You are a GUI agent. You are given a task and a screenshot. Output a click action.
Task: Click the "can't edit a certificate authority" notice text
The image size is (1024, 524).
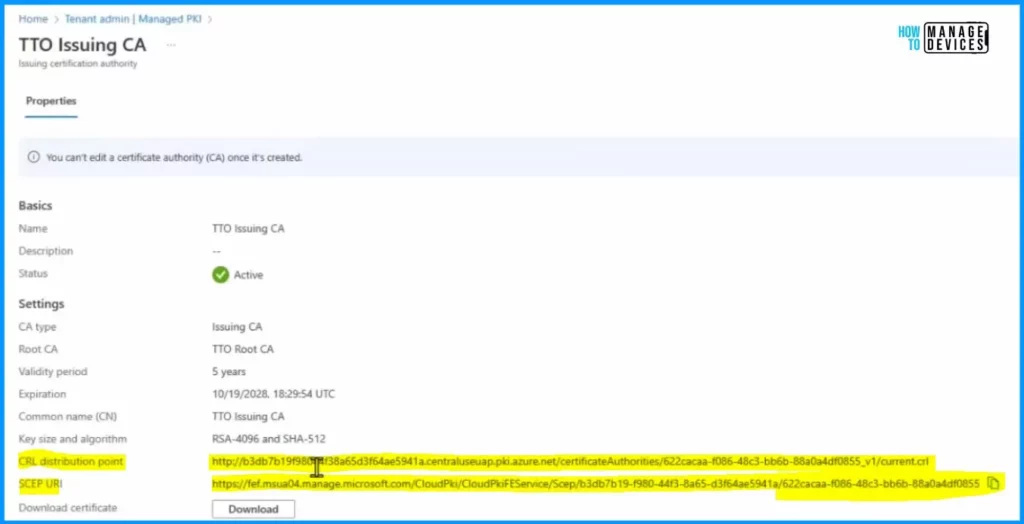click(174, 157)
